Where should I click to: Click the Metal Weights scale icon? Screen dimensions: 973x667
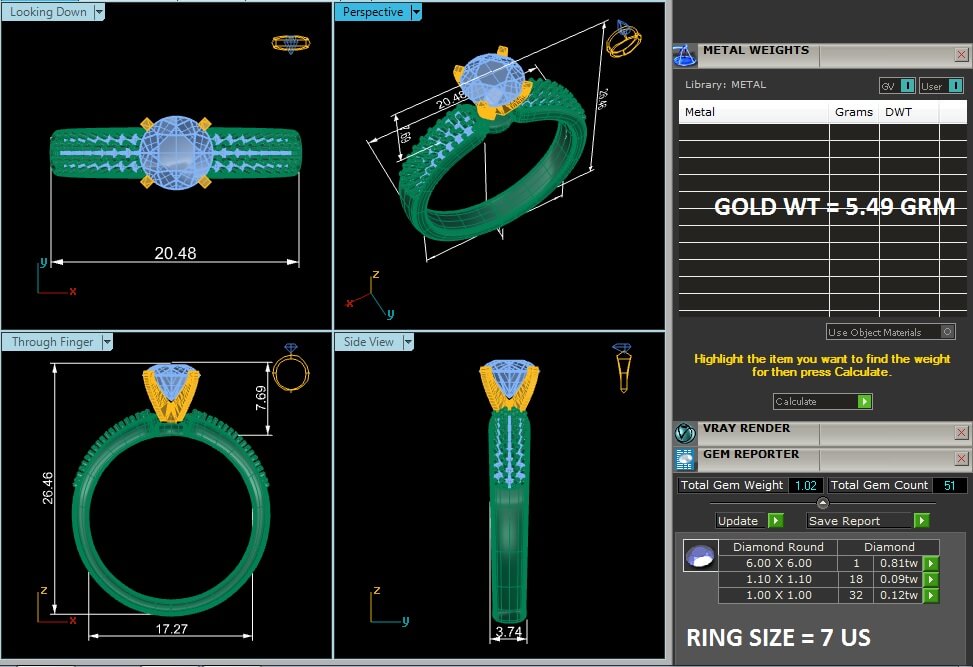pos(685,55)
